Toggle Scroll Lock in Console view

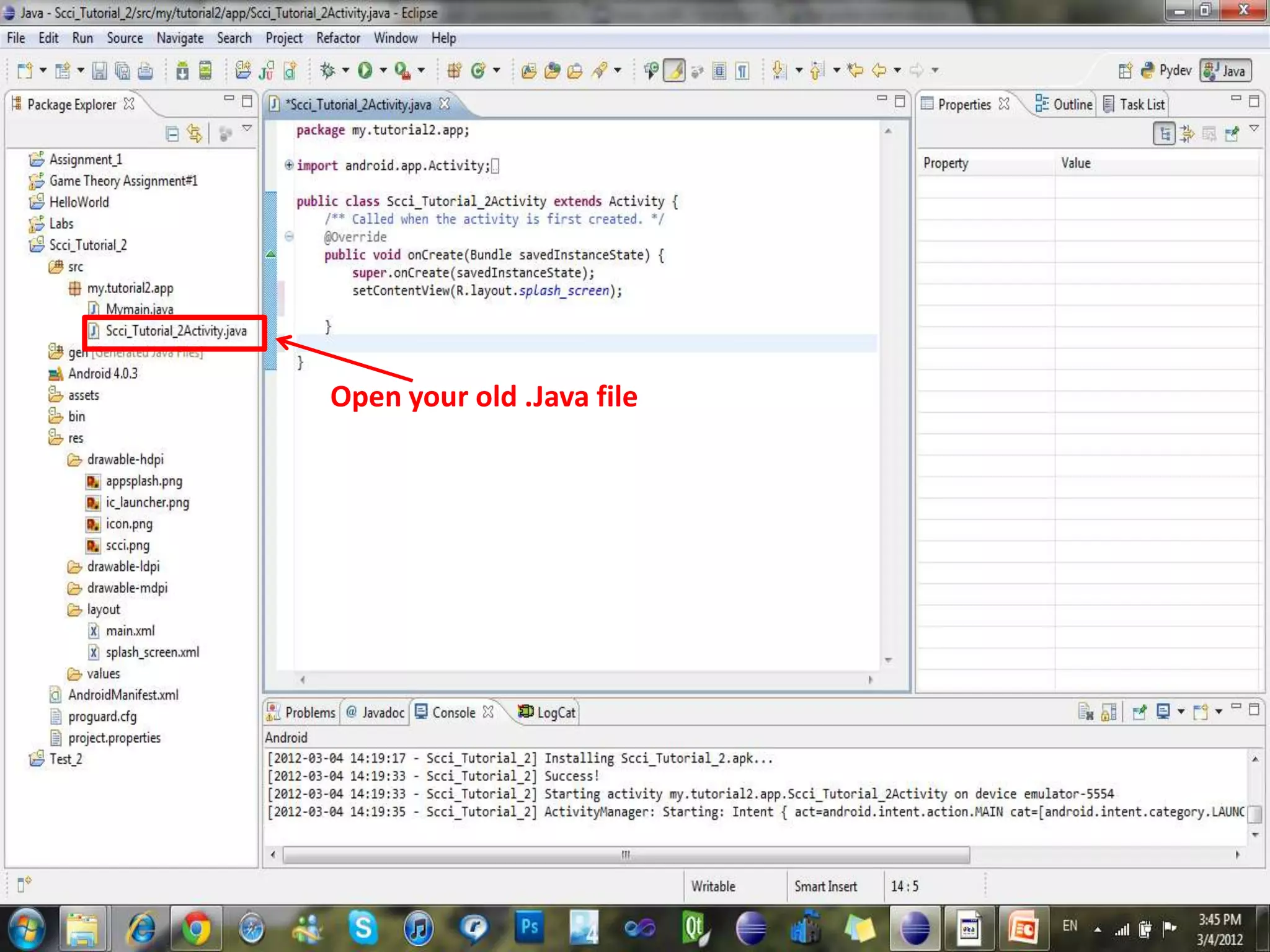click(x=1109, y=712)
